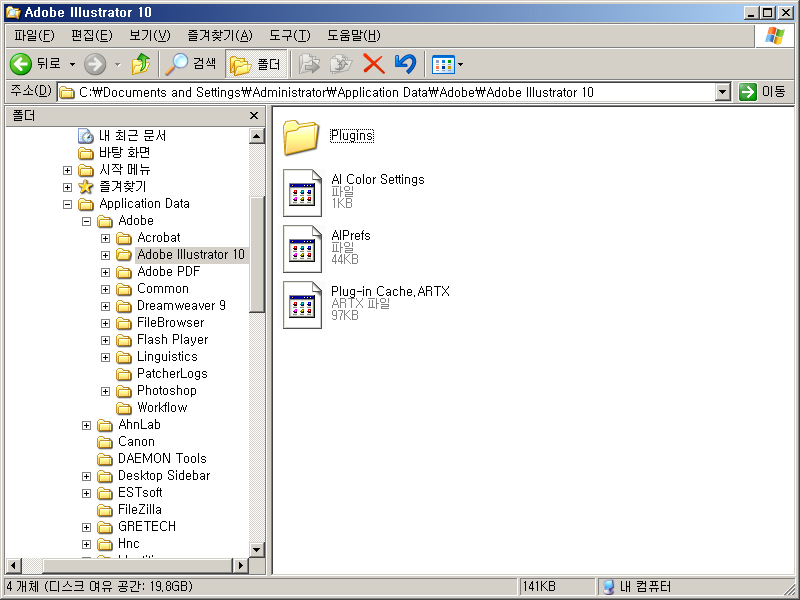Open the 편집(E) menu
Screen dimensions: 800x600
tap(92, 36)
